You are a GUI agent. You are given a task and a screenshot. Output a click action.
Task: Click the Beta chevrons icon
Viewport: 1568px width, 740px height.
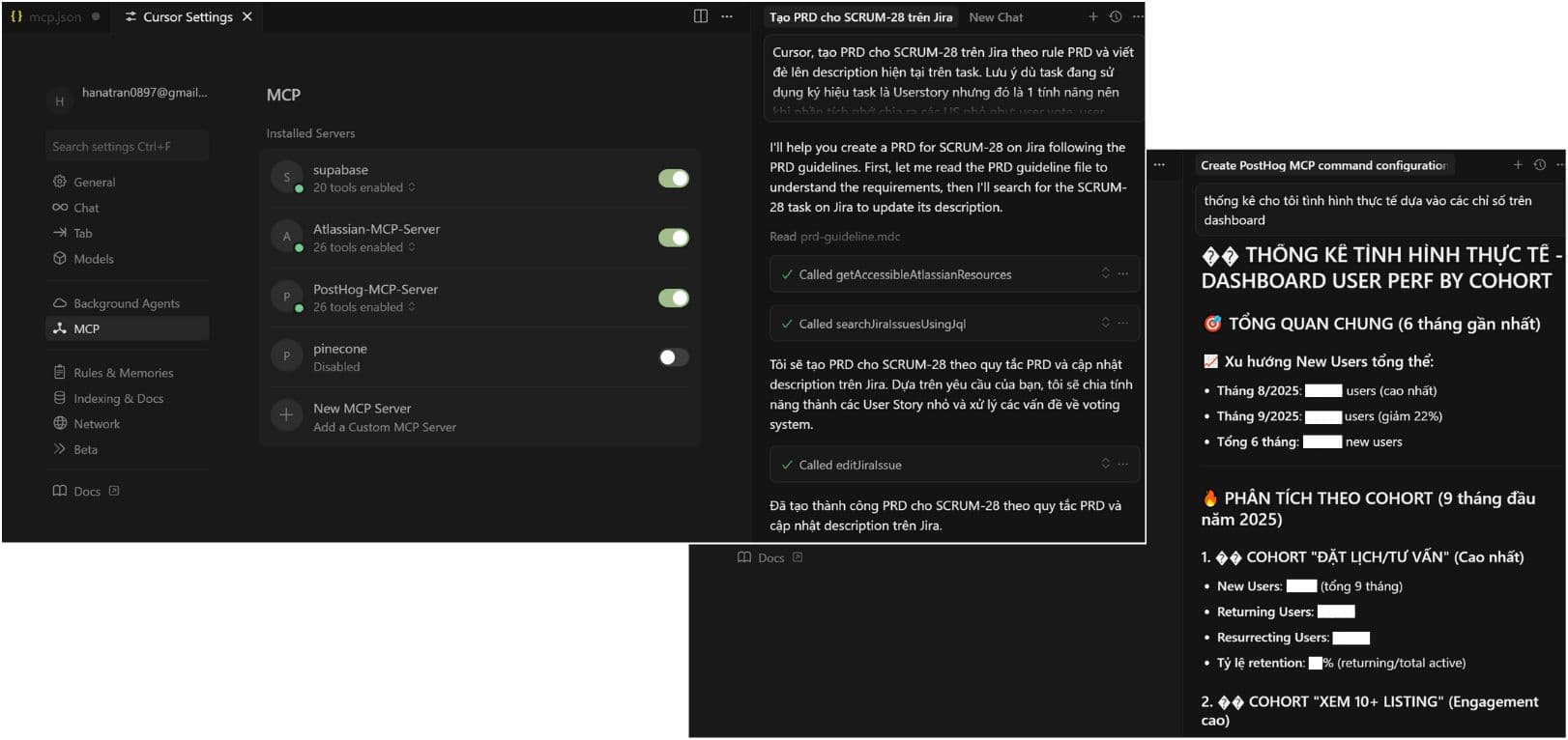click(x=60, y=448)
